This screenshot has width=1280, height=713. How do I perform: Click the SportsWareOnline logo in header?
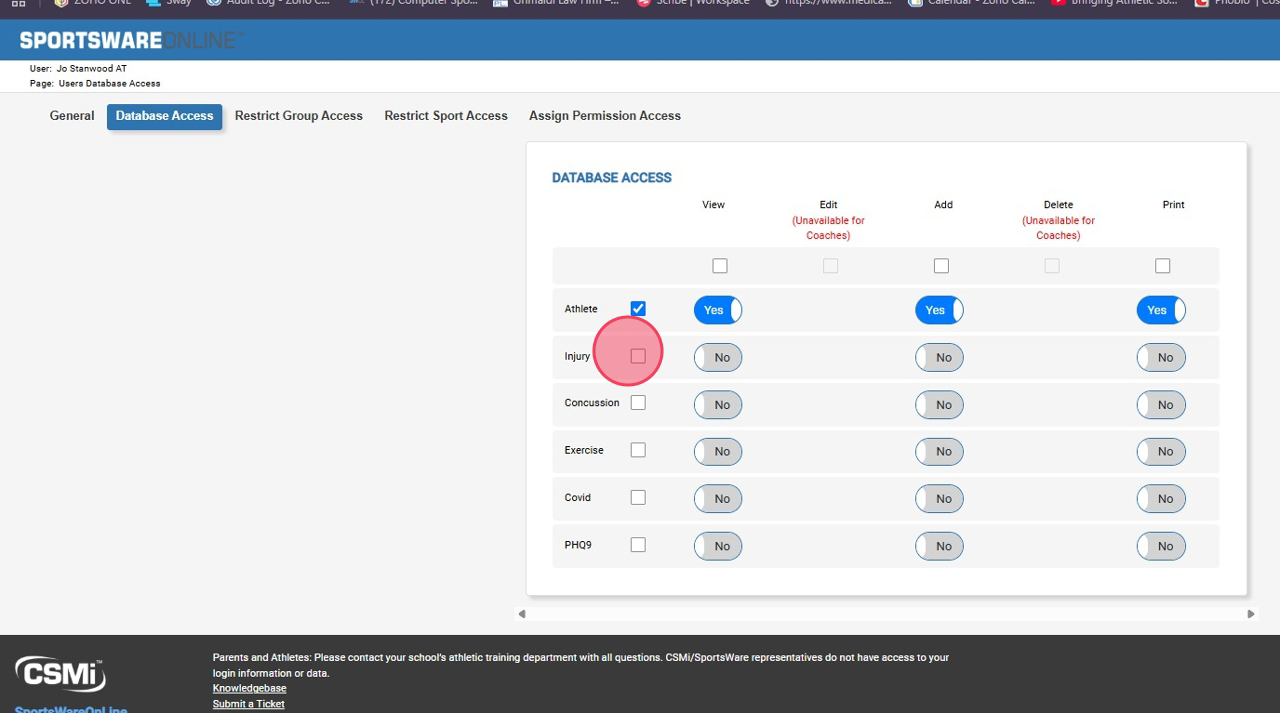129,41
